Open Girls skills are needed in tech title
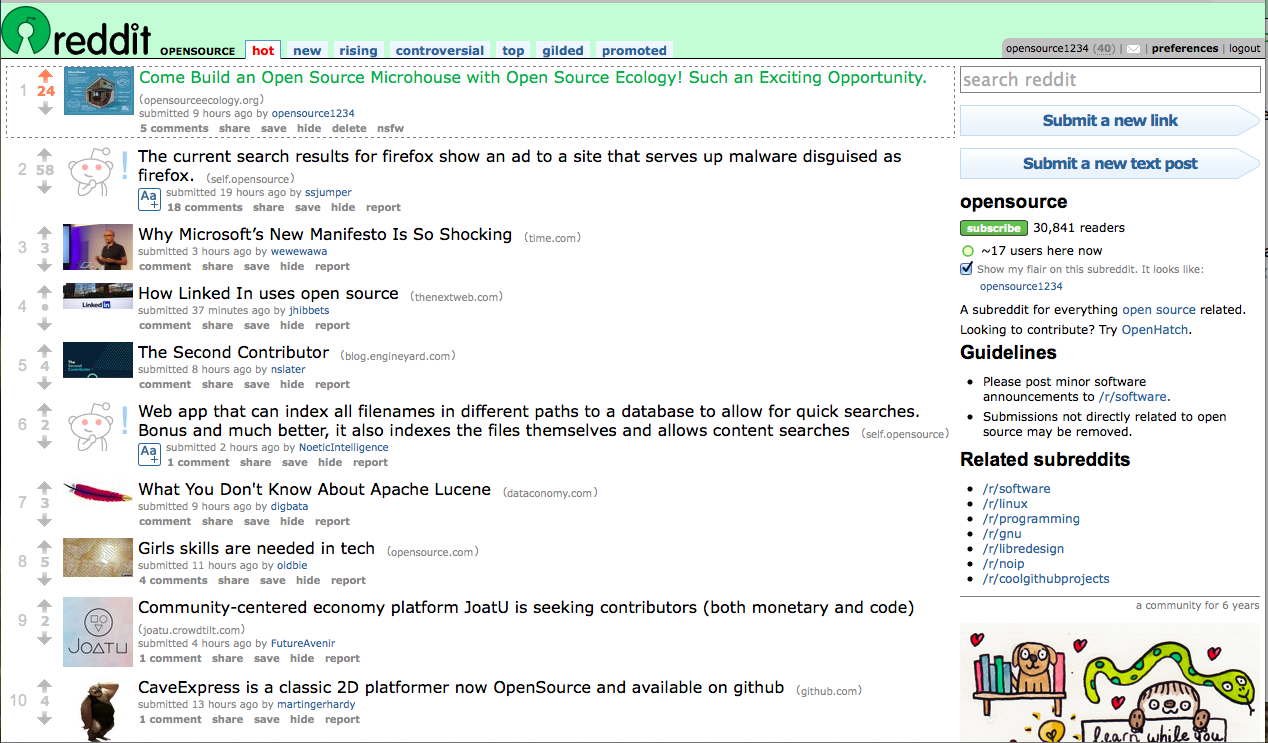 (x=256, y=548)
